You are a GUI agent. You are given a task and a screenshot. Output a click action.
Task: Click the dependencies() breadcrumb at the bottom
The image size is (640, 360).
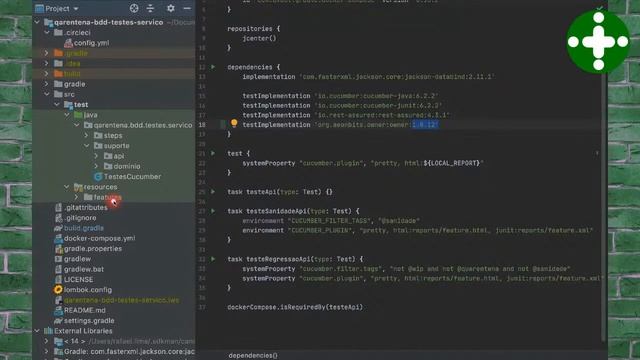(253, 356)
